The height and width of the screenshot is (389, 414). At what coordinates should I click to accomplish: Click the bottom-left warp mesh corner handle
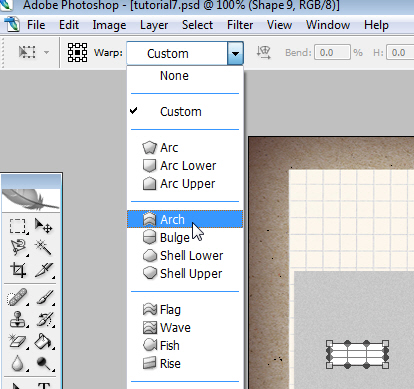pyautogui.click(x=329, y=365)
